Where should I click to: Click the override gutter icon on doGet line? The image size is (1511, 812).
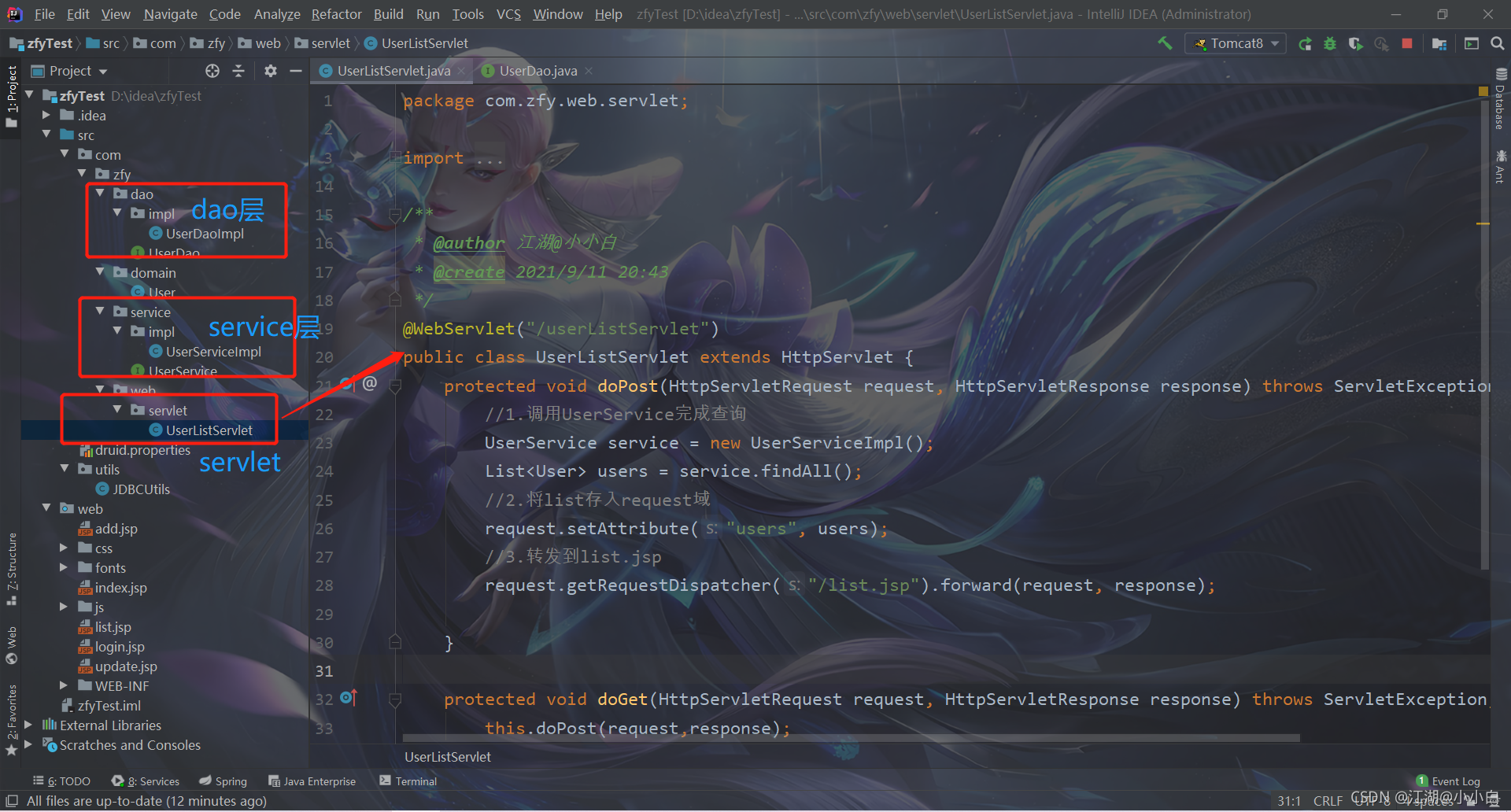(348, 698)
